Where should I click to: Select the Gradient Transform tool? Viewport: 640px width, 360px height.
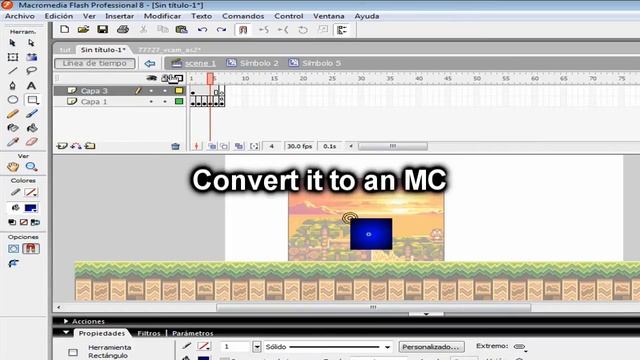(31, 57)
